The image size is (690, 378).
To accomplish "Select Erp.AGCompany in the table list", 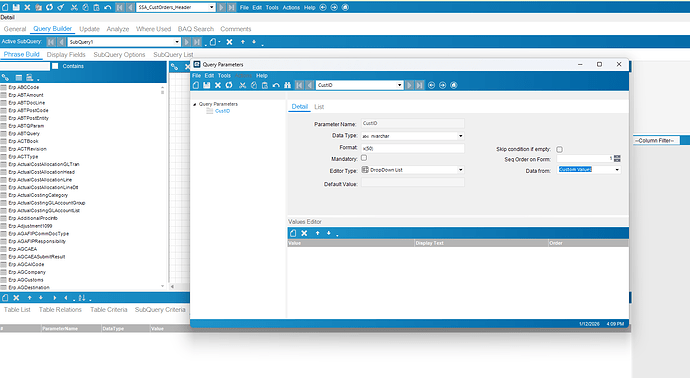I will 27,272.
